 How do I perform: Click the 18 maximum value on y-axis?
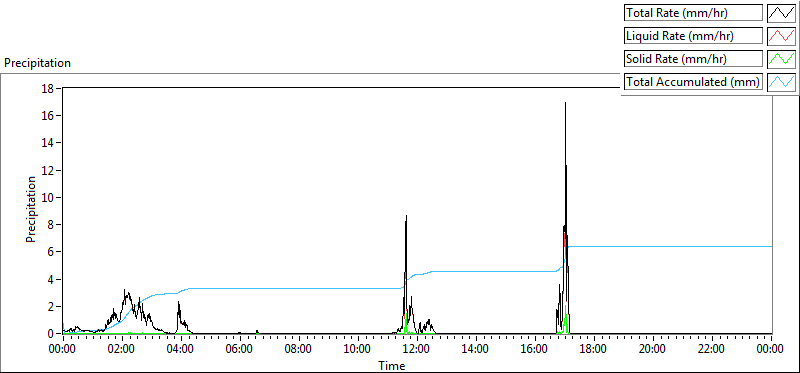click(x=48, y=89)
